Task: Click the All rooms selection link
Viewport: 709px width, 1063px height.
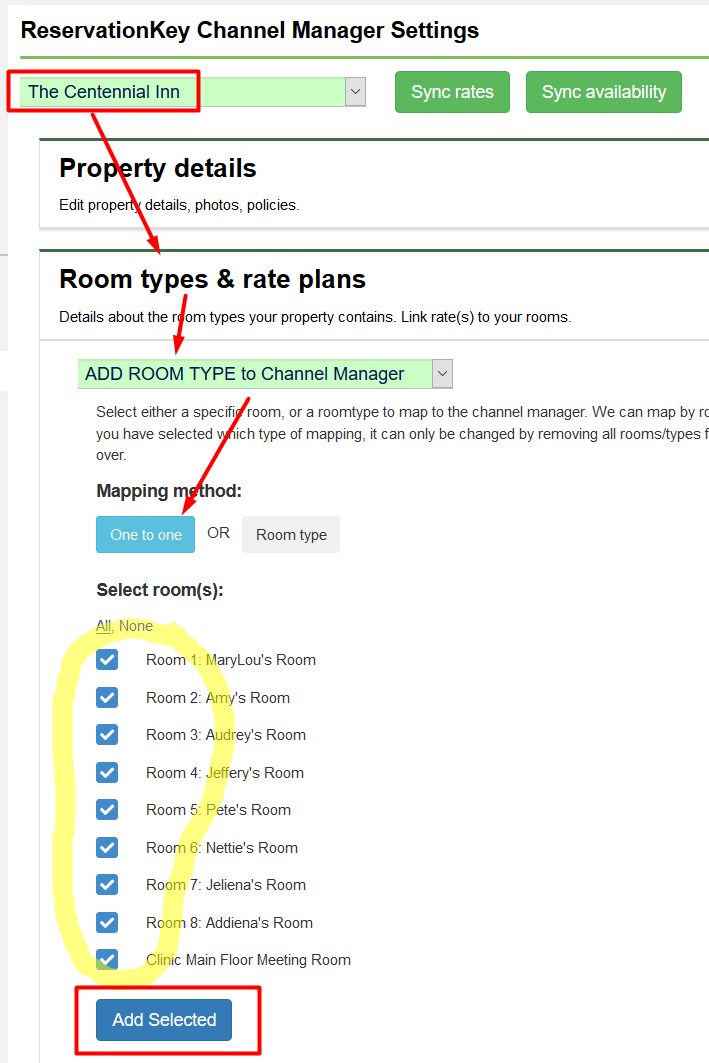Action: [x=103, y=626]
